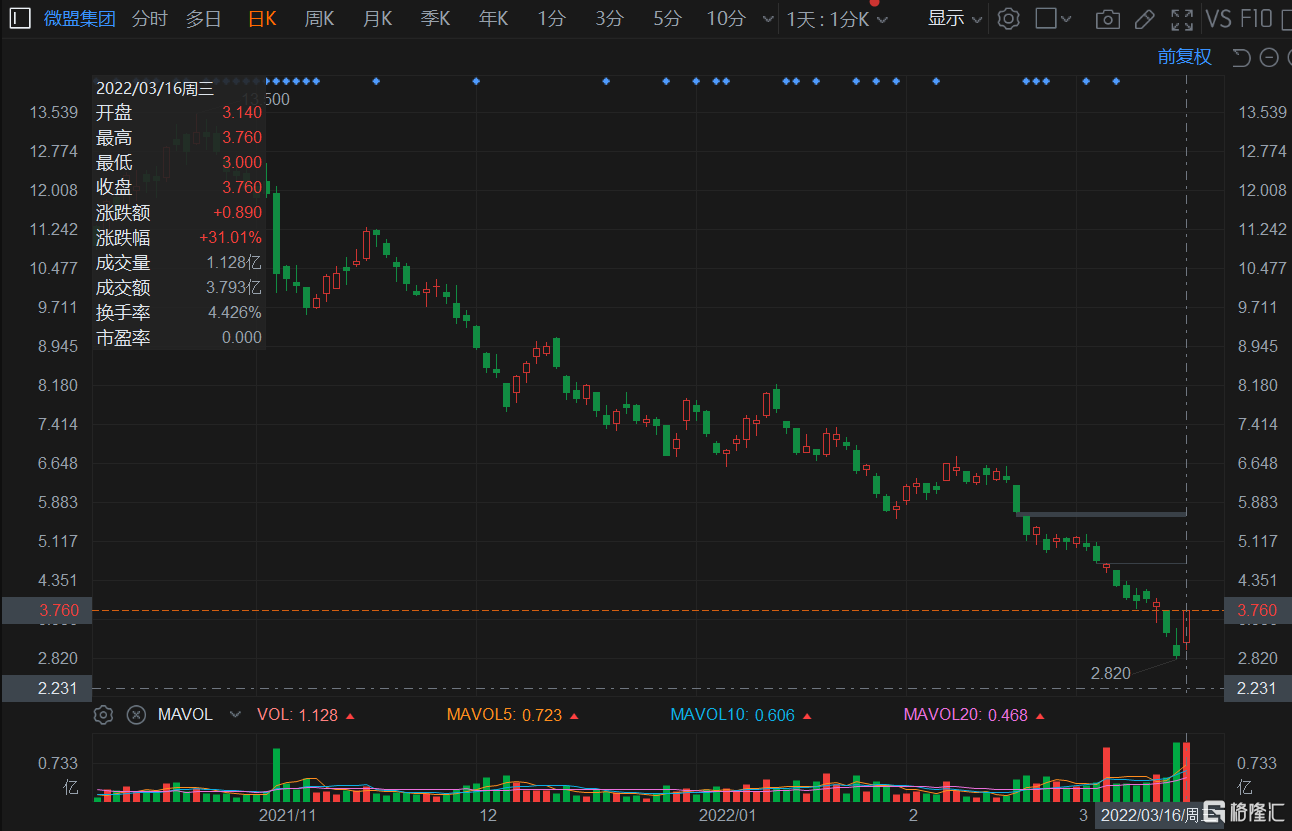
Task: Click the 涨跌幅 +31.01% row
Action: pos(179,238)
